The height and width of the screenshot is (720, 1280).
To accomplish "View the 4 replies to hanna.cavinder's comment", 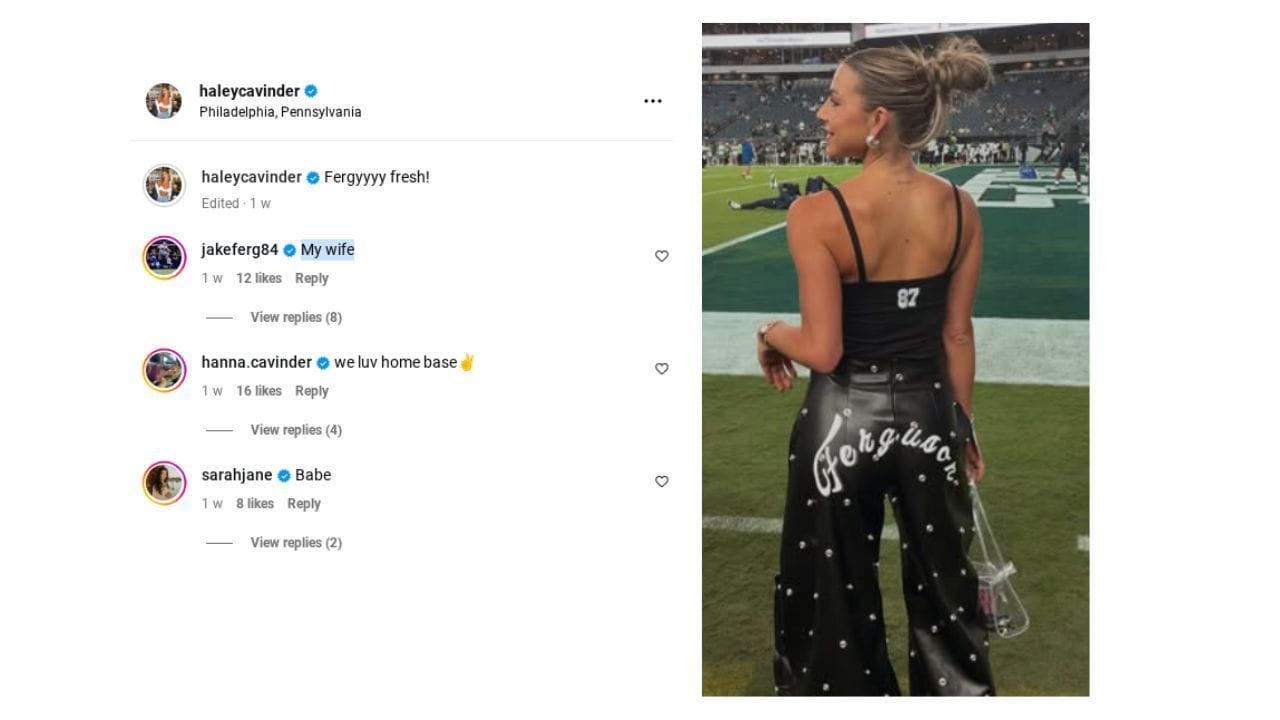I will pos(296,429).
